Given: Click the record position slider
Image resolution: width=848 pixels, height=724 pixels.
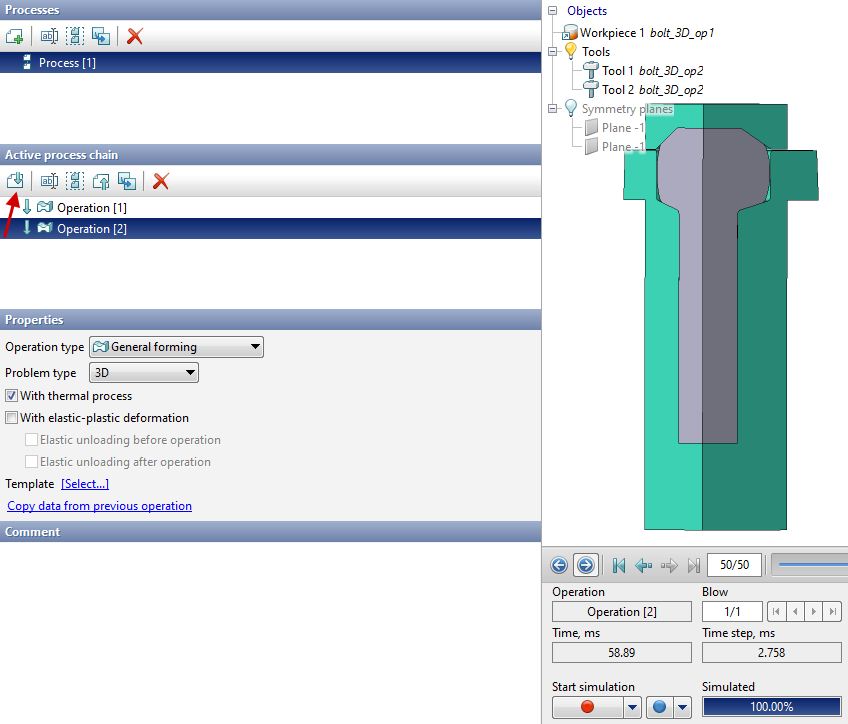Looking at the screenshot, I should pyautogui.click(x=812, y=565).
